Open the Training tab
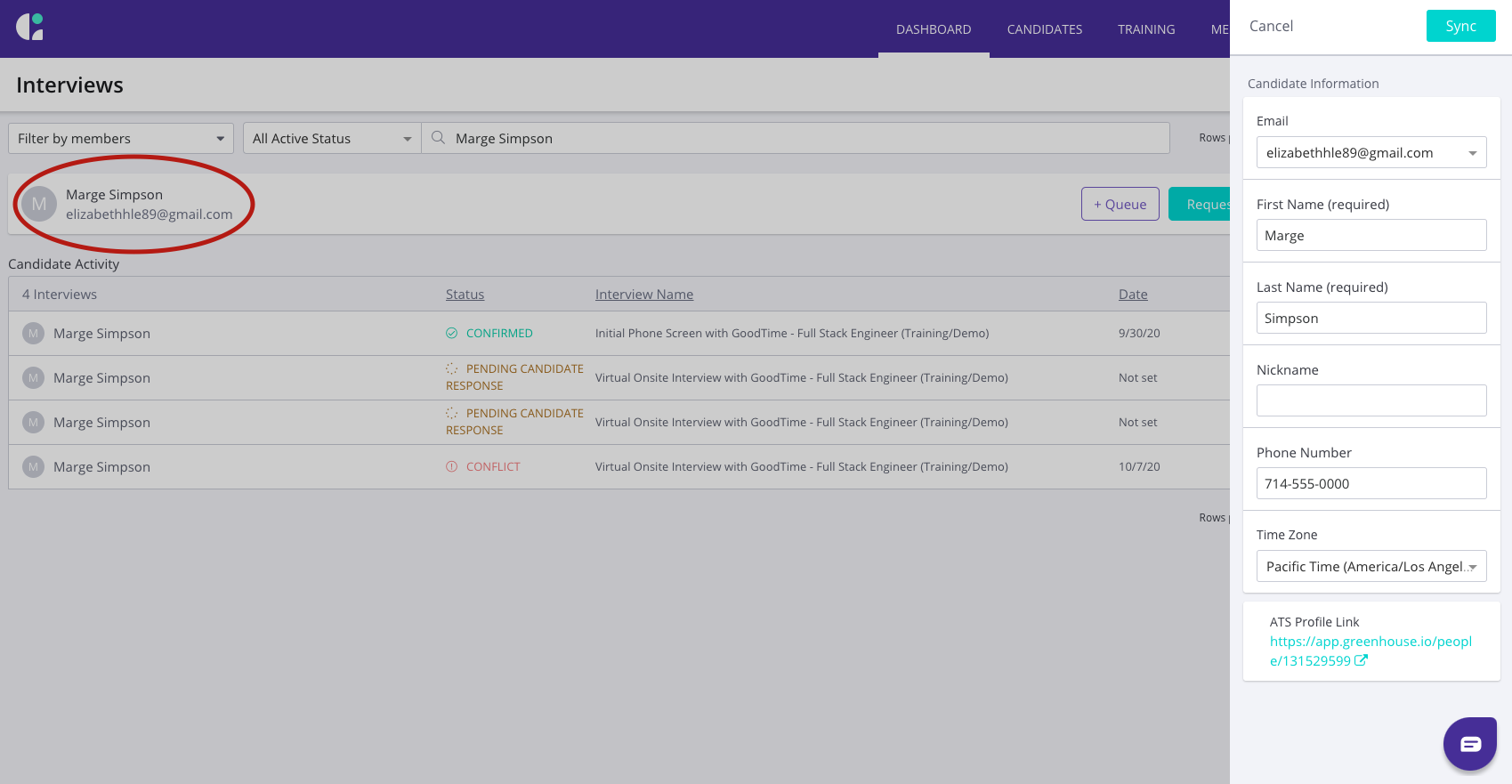This screenshot has width=1512, height=784. (x=1146, y=29)
